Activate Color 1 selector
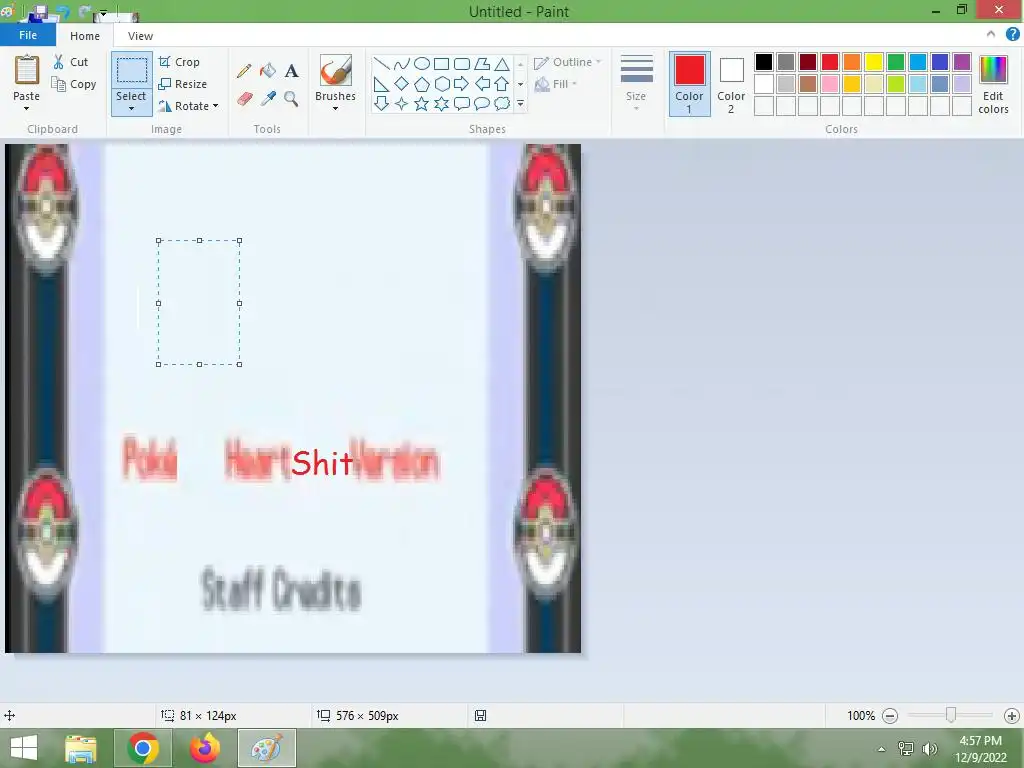 click(x=690, y=84)
